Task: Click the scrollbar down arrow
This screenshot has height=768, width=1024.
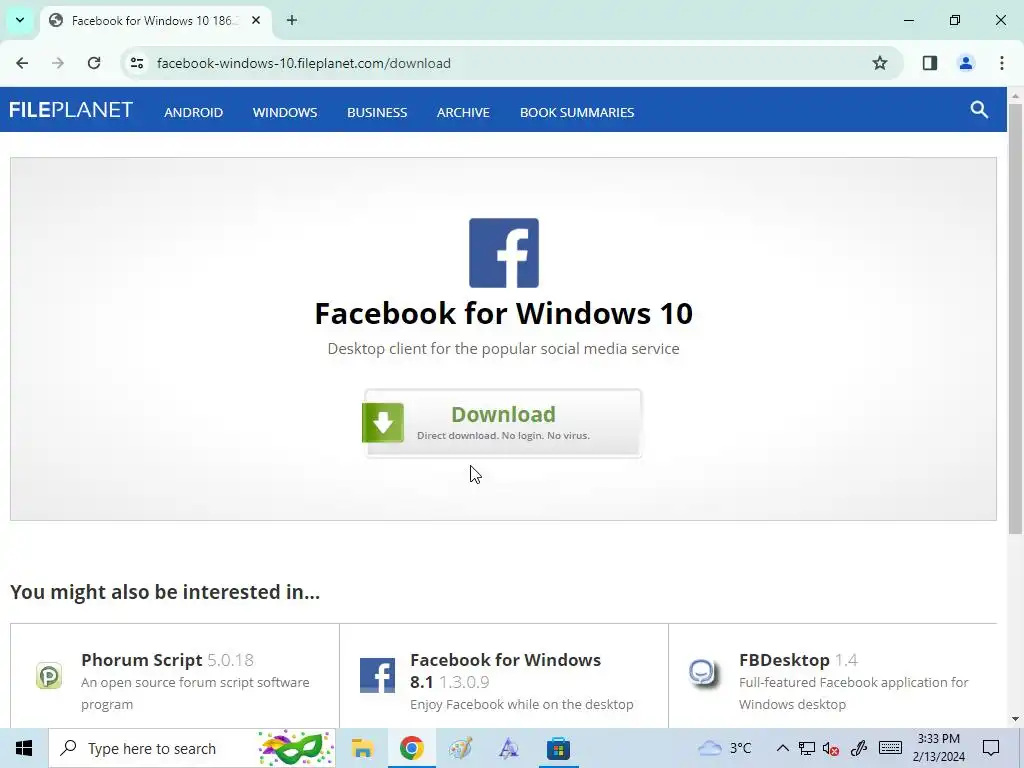Action: (1015, 719)
